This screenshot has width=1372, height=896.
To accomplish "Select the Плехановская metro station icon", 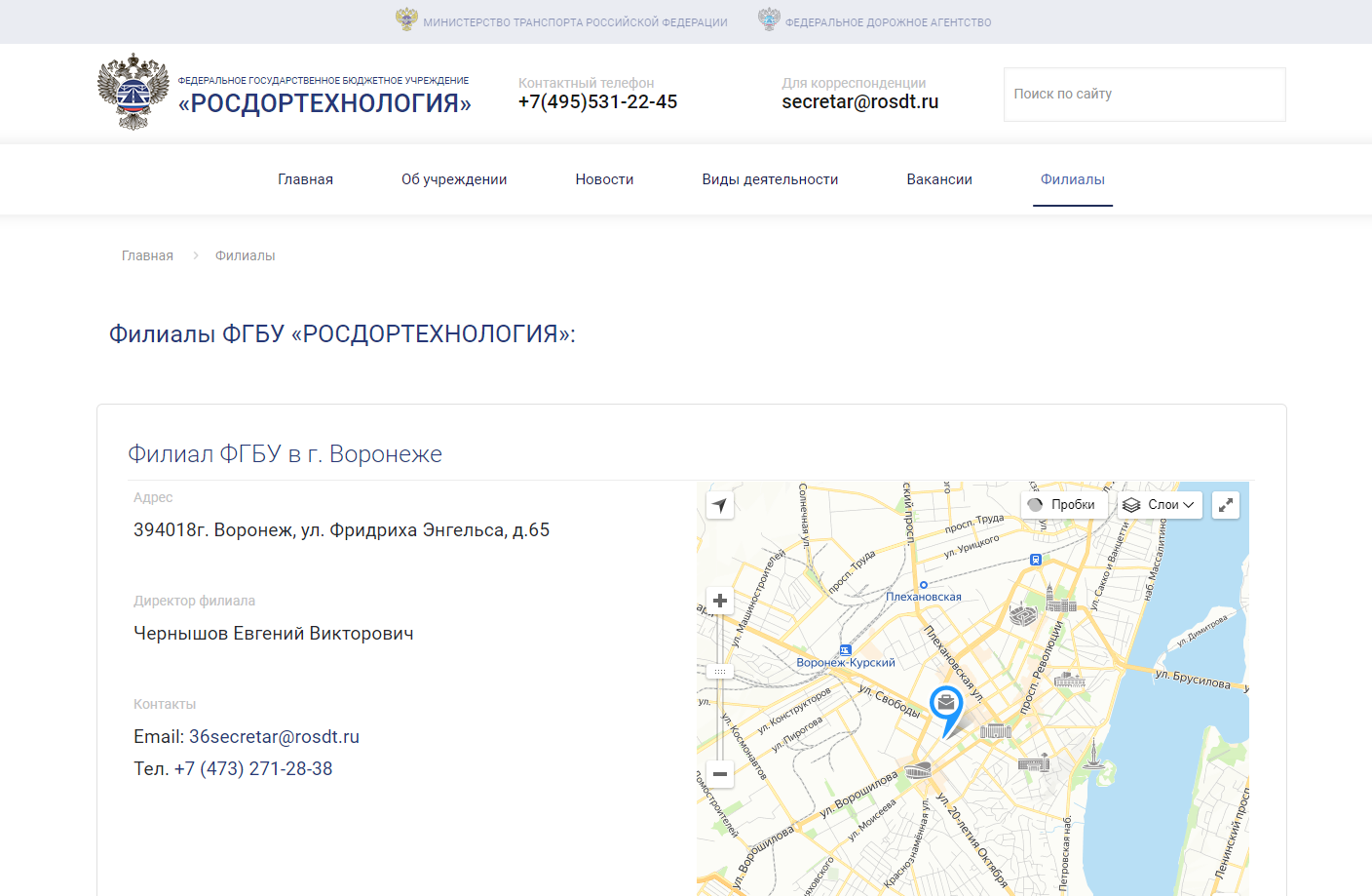I will coord(924,585).
